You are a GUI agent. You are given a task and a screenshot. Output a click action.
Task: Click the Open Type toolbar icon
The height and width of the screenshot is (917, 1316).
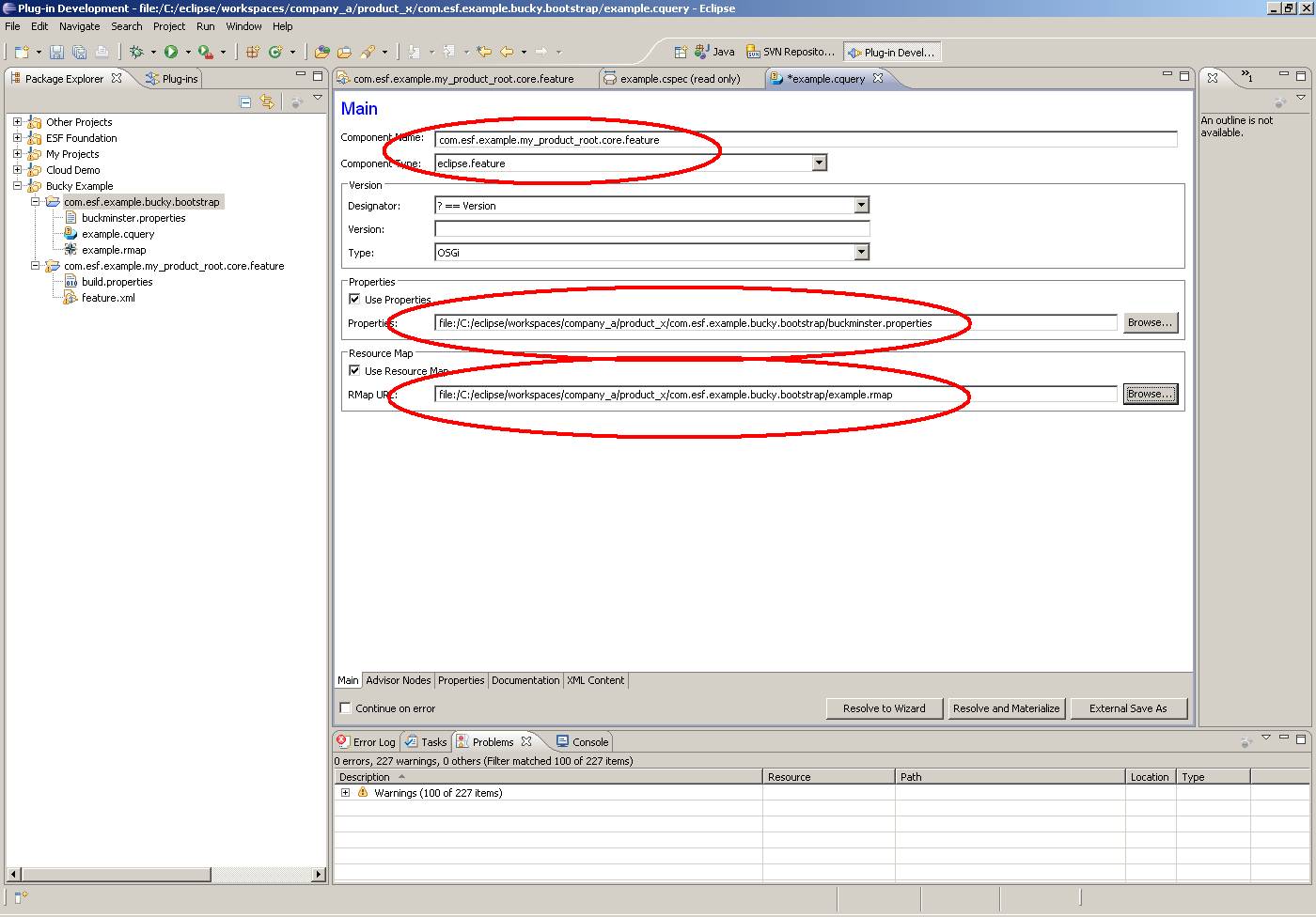321,52
